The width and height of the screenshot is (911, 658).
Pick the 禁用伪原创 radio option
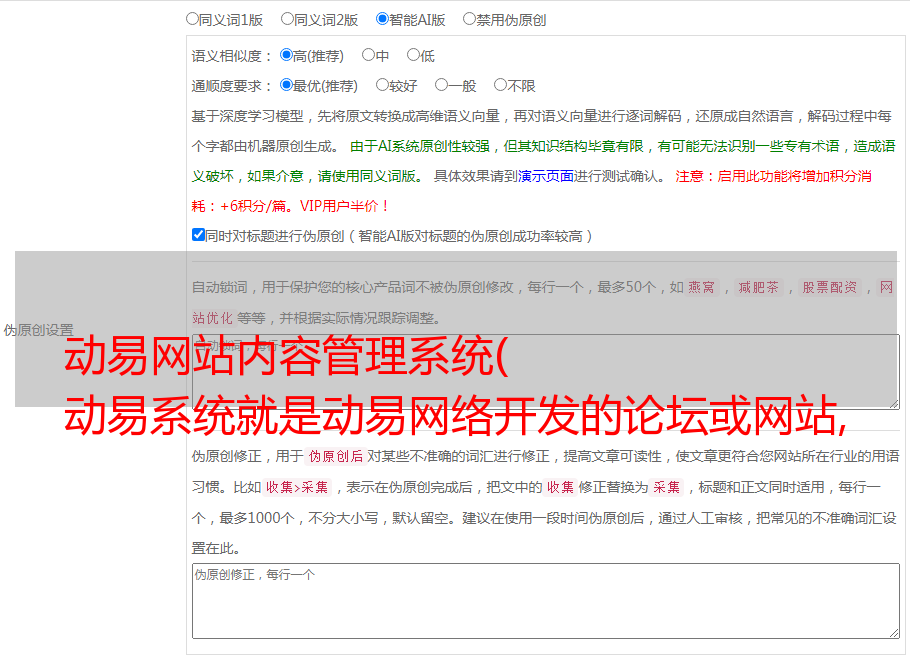tap(469, 19)
